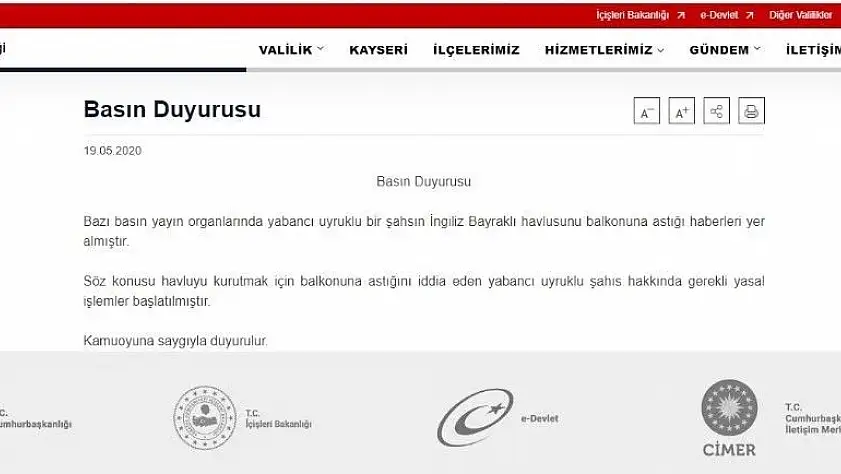Expand the GÜNDEM dropdown chevron

point(757,49)
